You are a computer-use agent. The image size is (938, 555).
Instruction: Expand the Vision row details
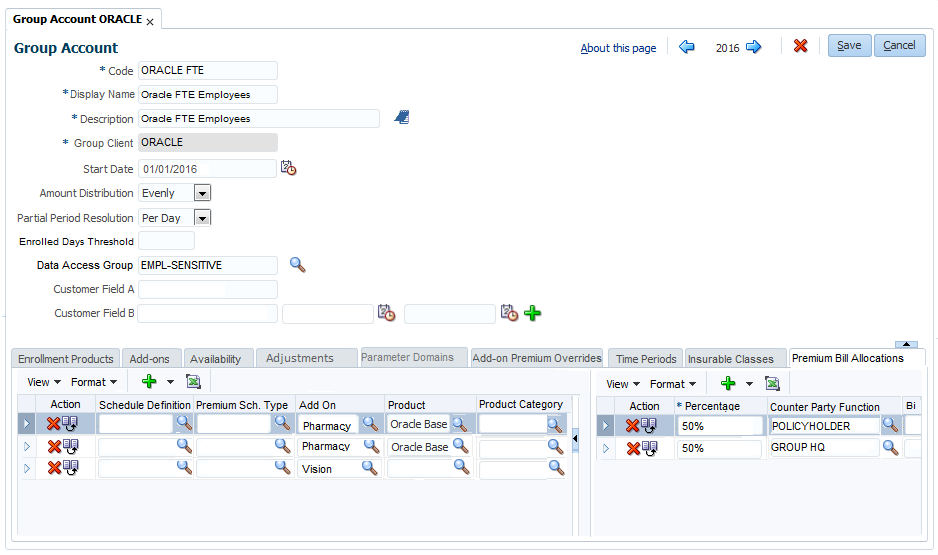point(26,468)
